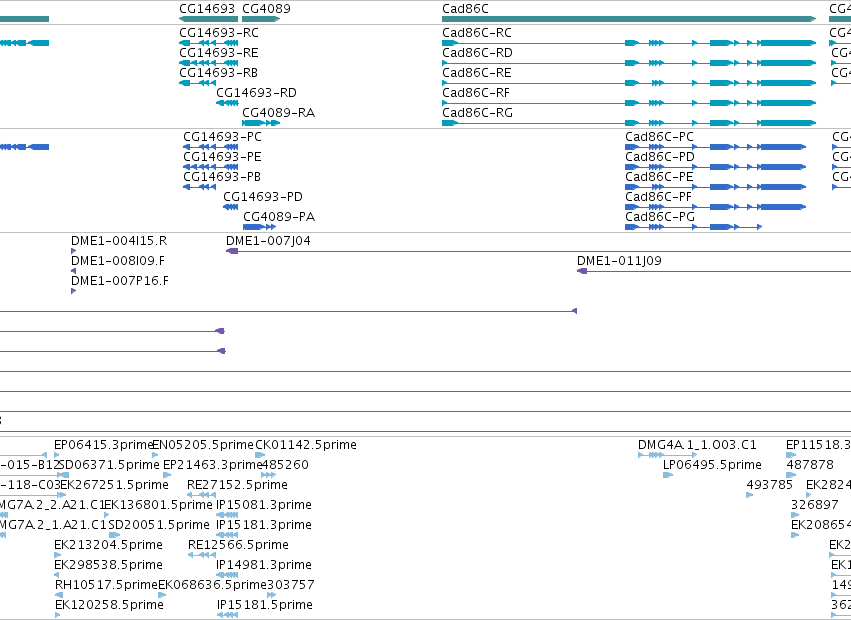Open EST RH10517.5prime

point(106,585)
